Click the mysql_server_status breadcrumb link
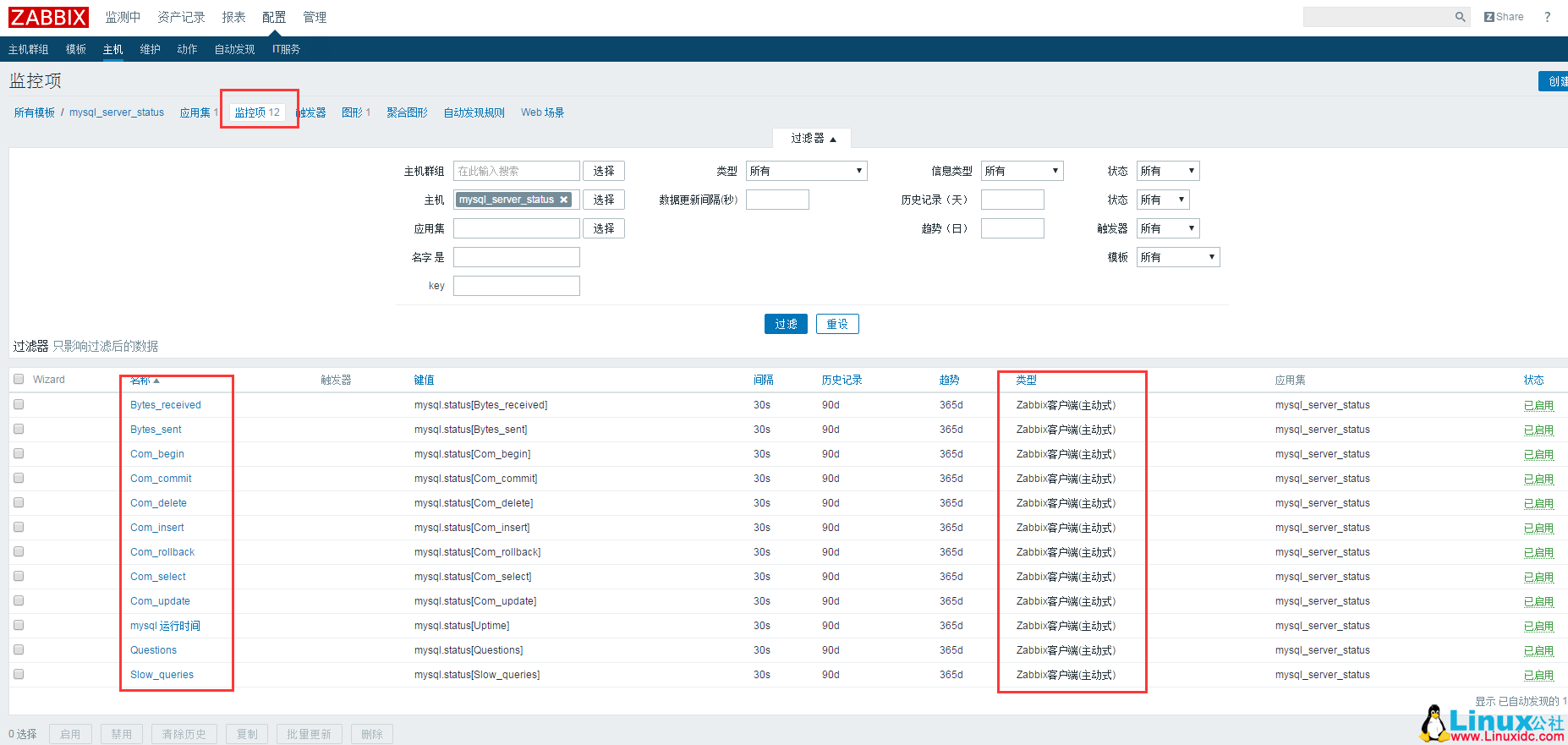Image resolution: width=1568 pixels, height=745 pixels. point(117,112)
